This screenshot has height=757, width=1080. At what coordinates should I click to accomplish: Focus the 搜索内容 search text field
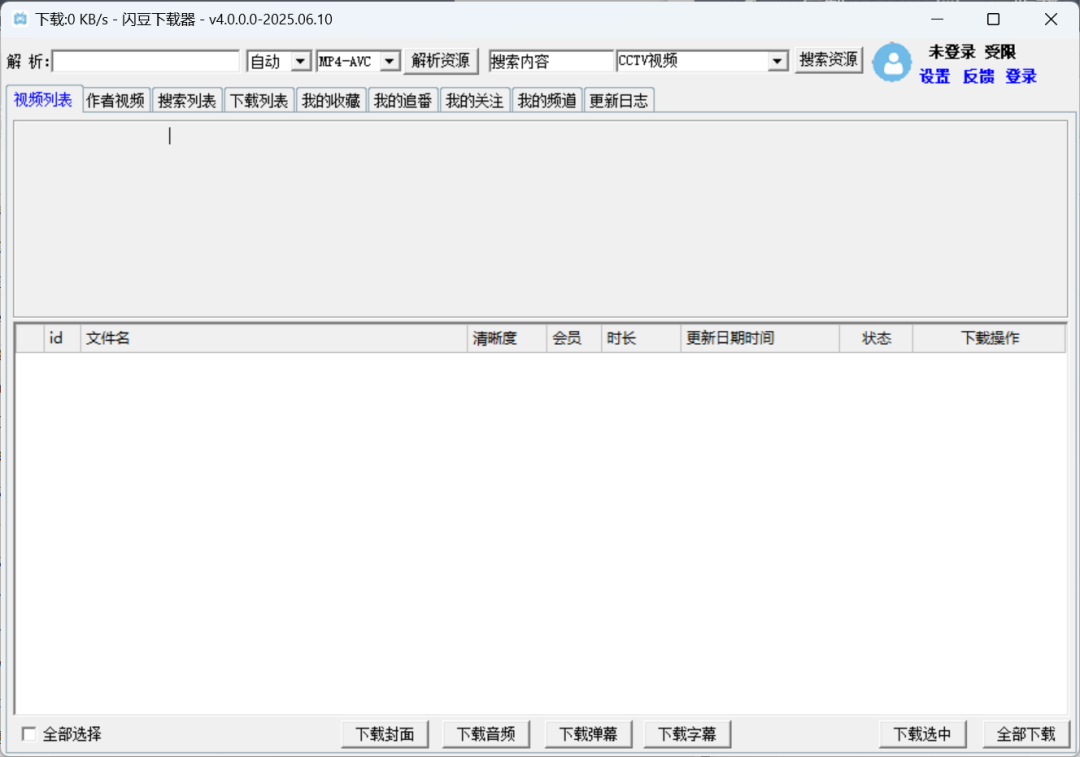coord(551,61)
